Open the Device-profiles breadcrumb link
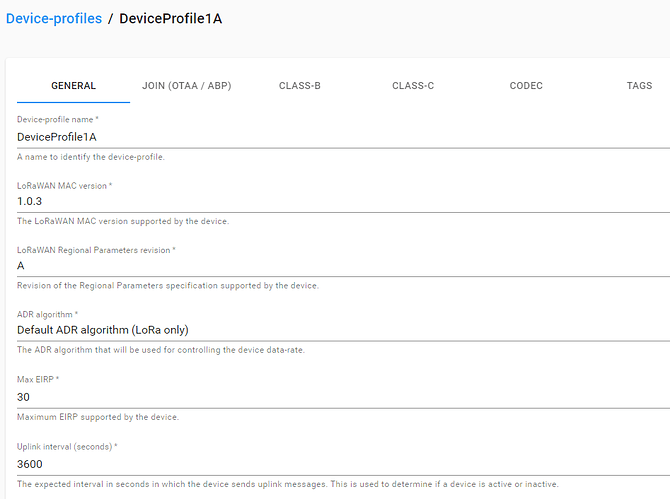Viewport: 670px width, 499px height. point(54,19)
